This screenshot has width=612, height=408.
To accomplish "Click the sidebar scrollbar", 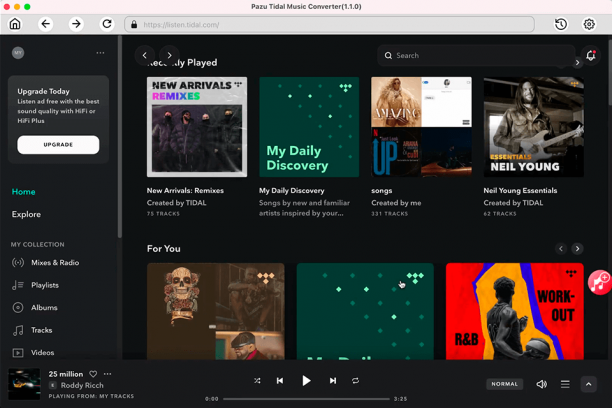I will [119, 137].
